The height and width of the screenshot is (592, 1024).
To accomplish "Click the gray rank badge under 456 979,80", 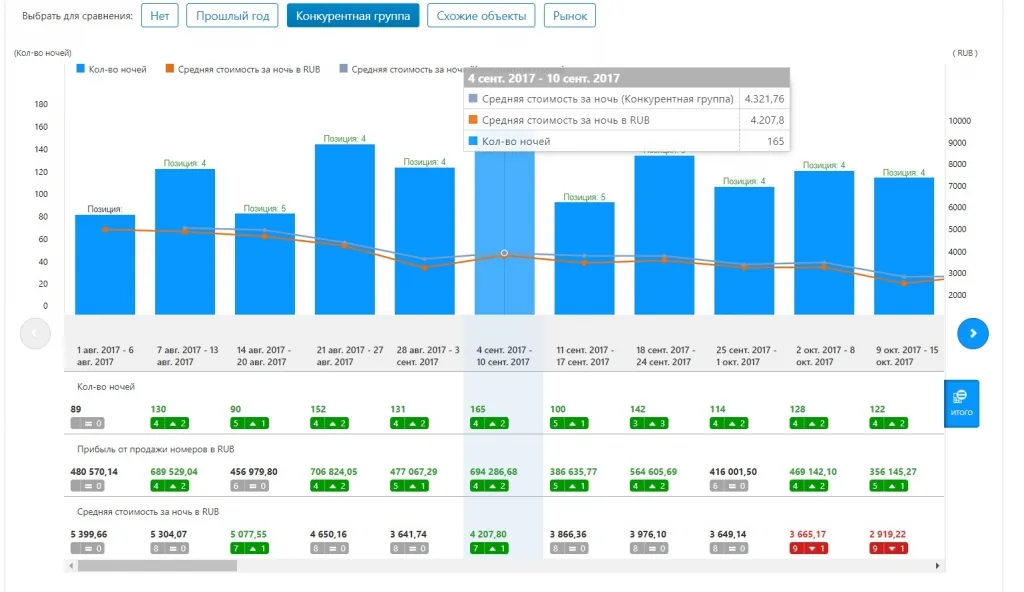I will coord(249,486).
